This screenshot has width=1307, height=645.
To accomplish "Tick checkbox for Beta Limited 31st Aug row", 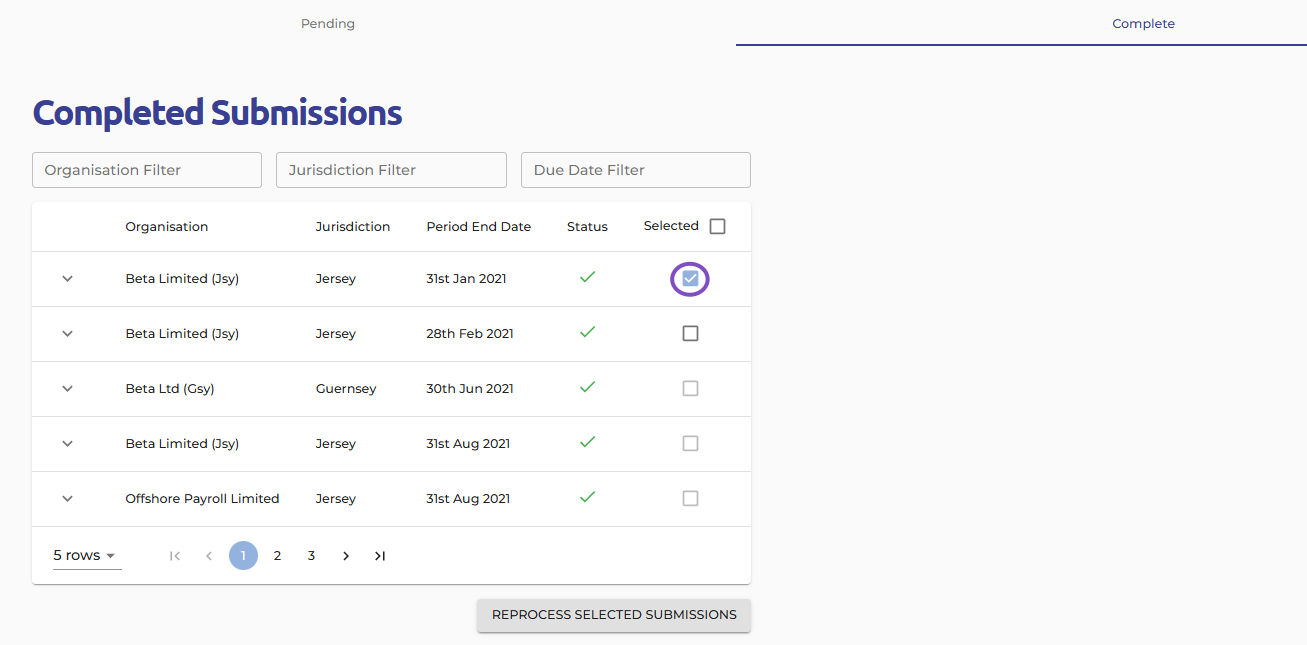I will (690, 444).
